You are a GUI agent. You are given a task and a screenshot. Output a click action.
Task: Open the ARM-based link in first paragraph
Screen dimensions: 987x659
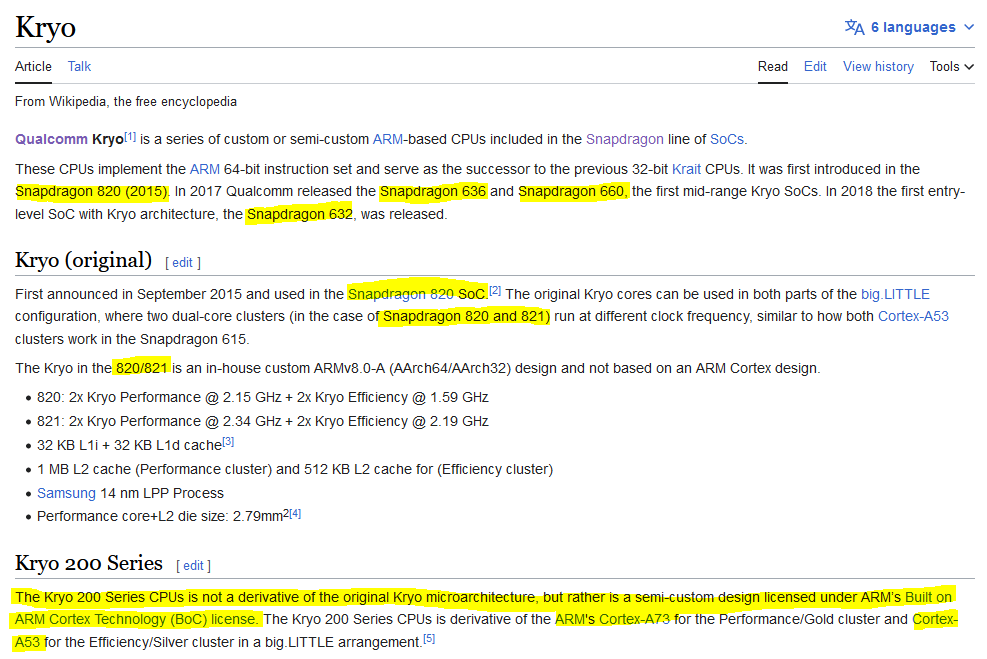[387, 139]
